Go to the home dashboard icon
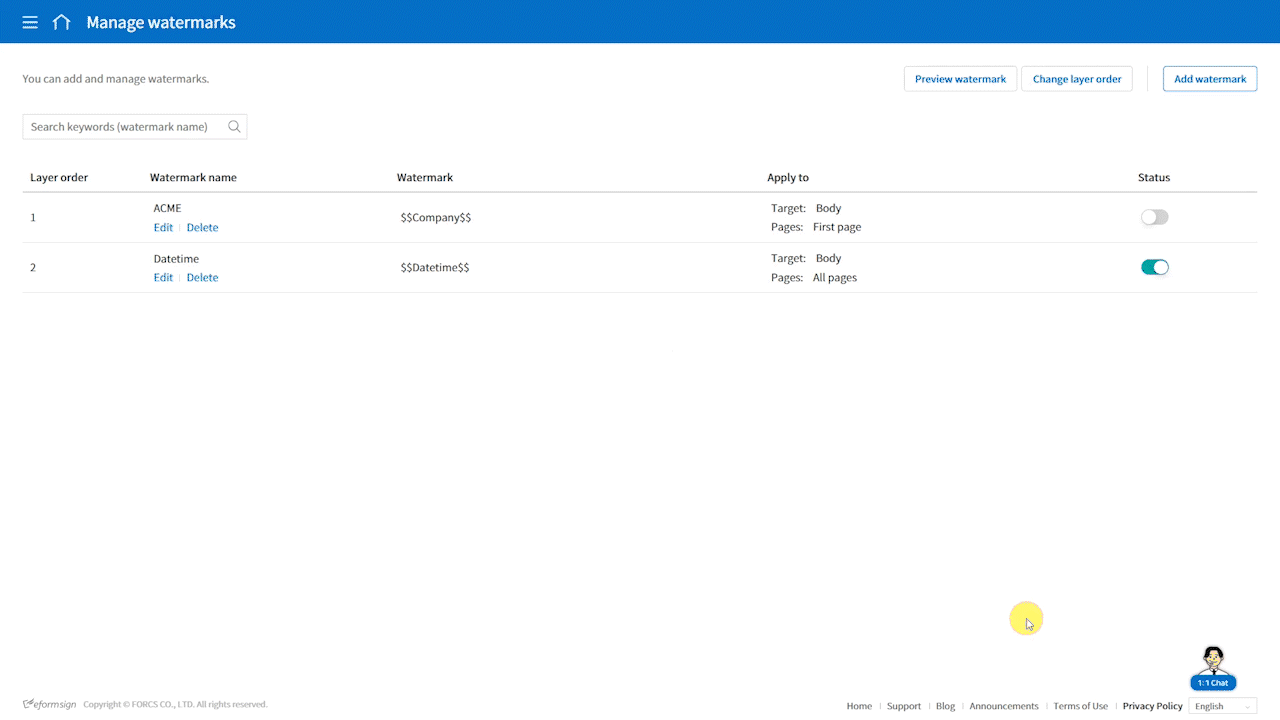The height and width of the screenshot is (720, 1280). (62, 22)
